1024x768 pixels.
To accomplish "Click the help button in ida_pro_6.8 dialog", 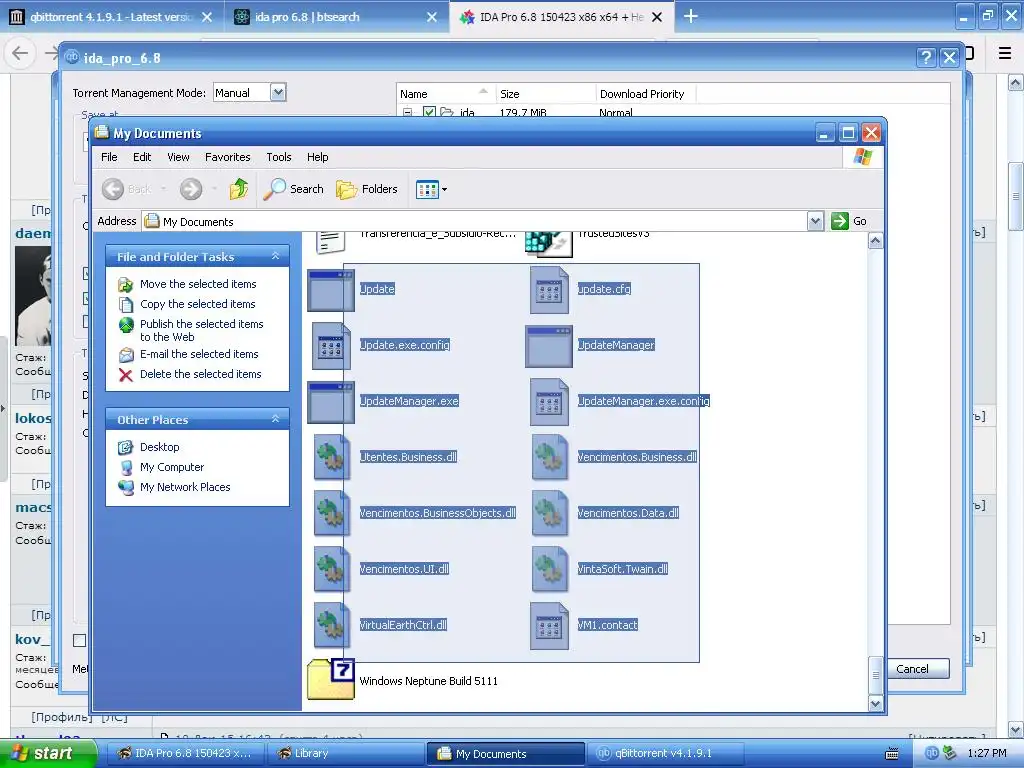I will click(x=925, y=58).
